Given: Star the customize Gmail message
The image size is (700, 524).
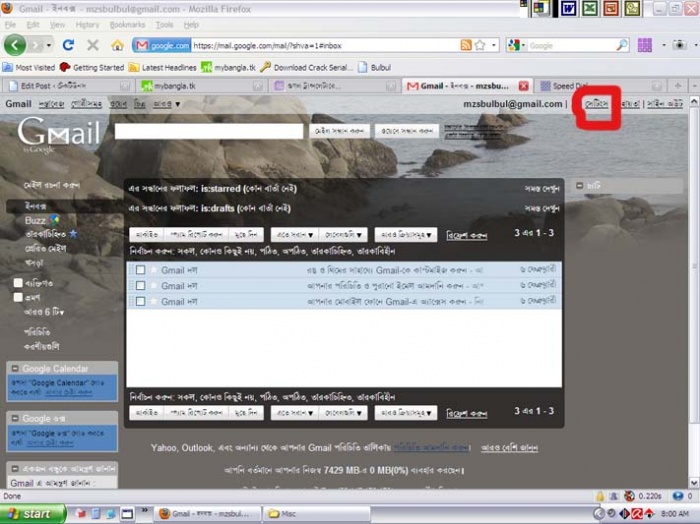Looking at the screenshot, I should (154, 270).
